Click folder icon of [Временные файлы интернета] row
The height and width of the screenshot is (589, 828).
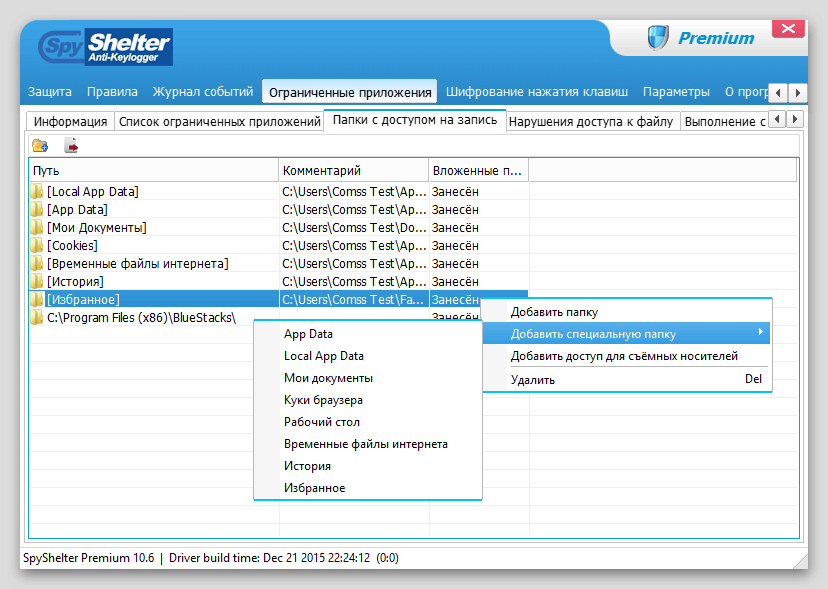pos(36,263)
